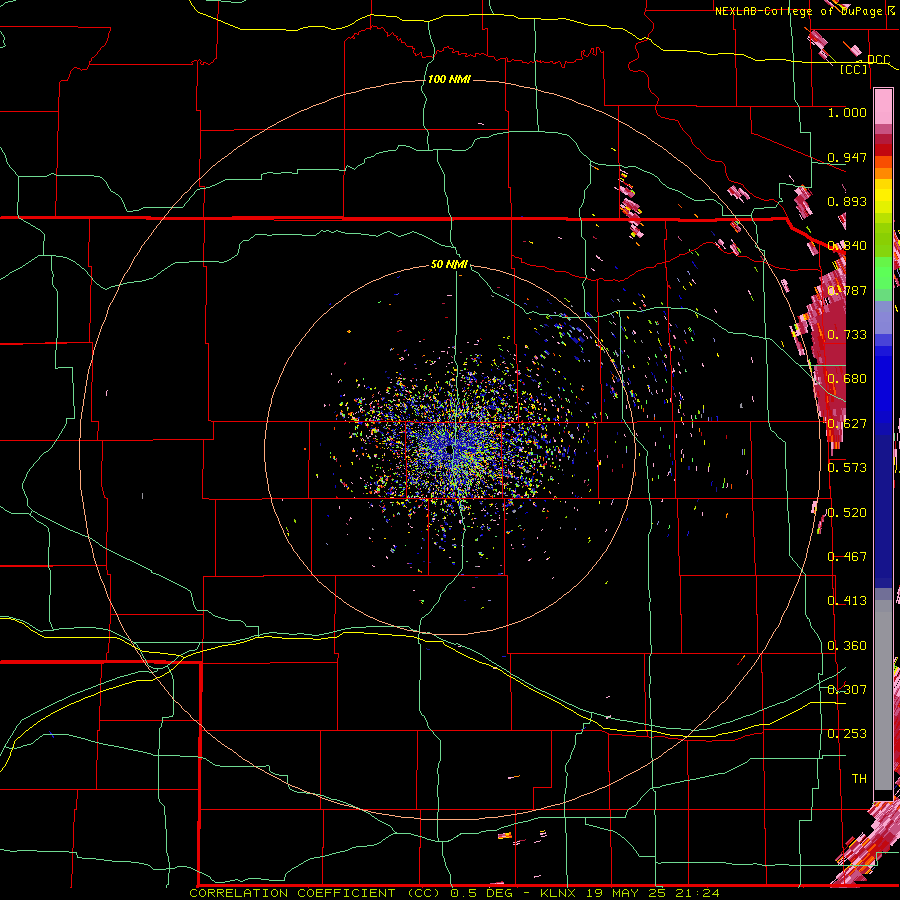The height and width of the screenshot is (900, 900).
Task: Click the 0.413 scale value
Action: click(847, 600)
